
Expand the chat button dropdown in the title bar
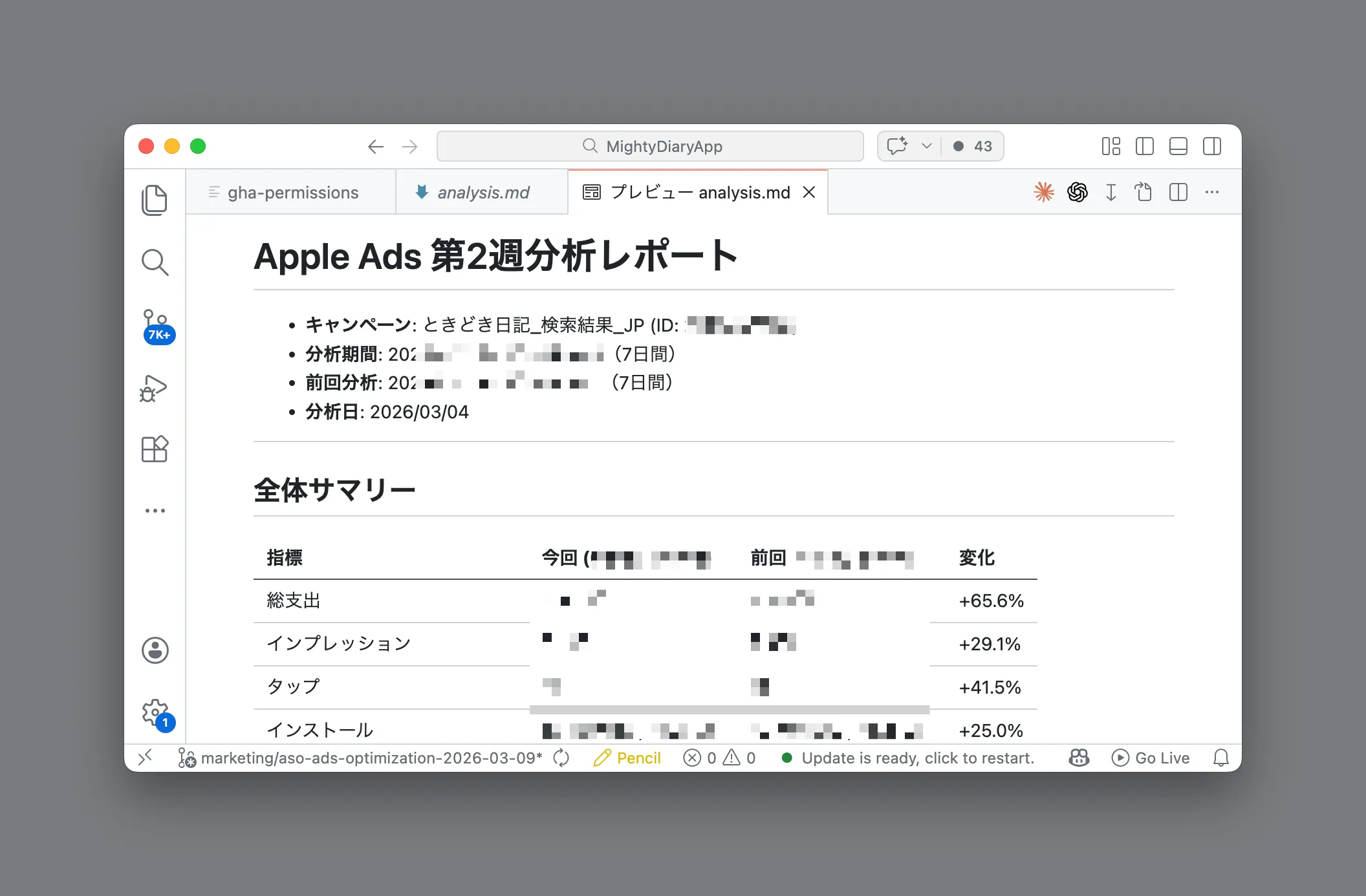pos(926,146)
